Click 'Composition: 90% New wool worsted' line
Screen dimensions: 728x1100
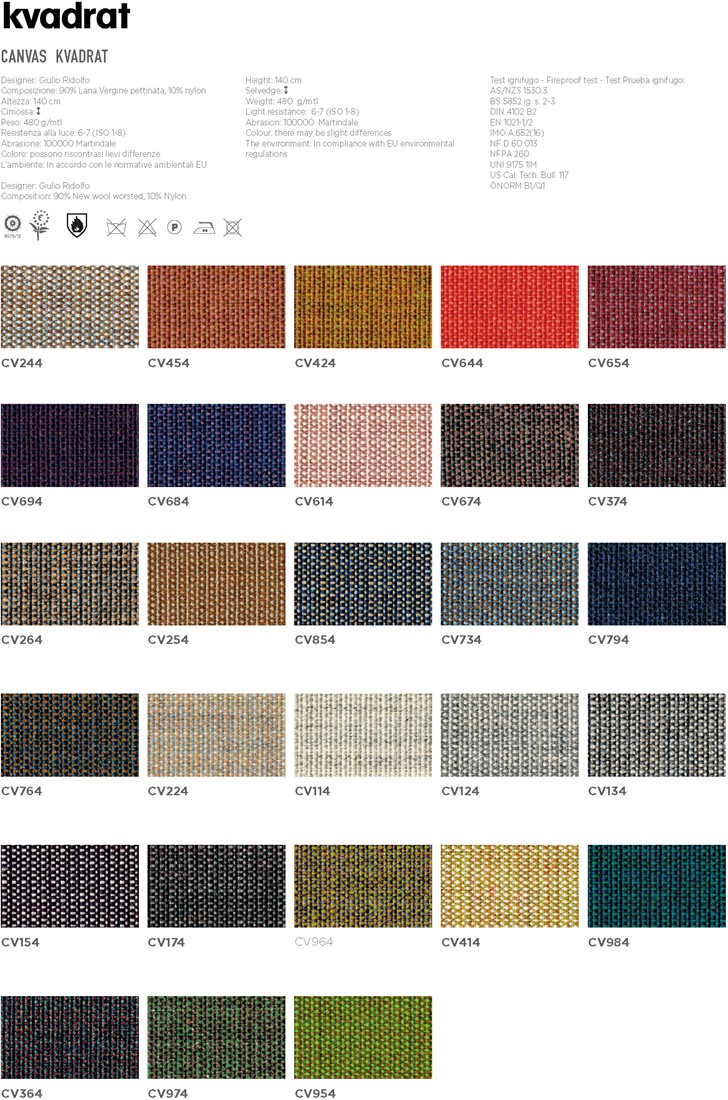click(x=94, y=196)
